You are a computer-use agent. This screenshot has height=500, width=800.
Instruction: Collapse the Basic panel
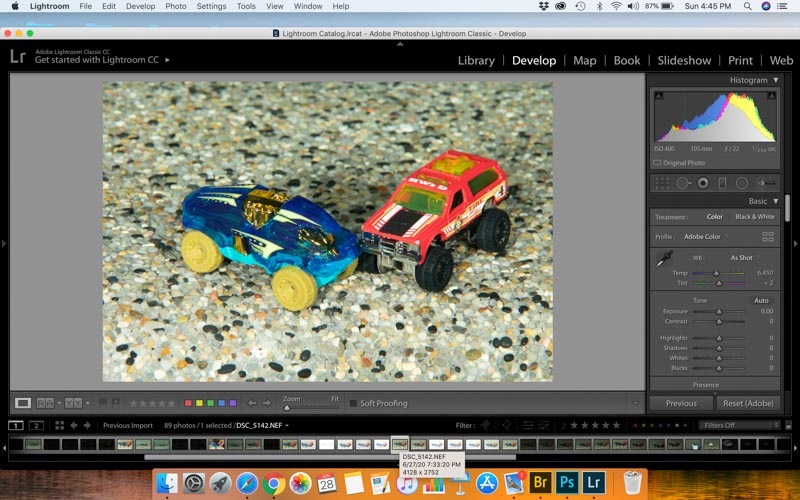[x=776, y=201]
